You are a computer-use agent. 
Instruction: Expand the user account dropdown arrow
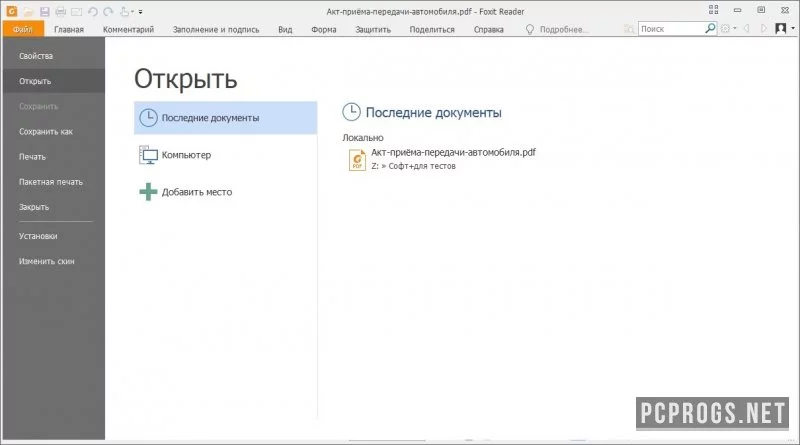793,29
